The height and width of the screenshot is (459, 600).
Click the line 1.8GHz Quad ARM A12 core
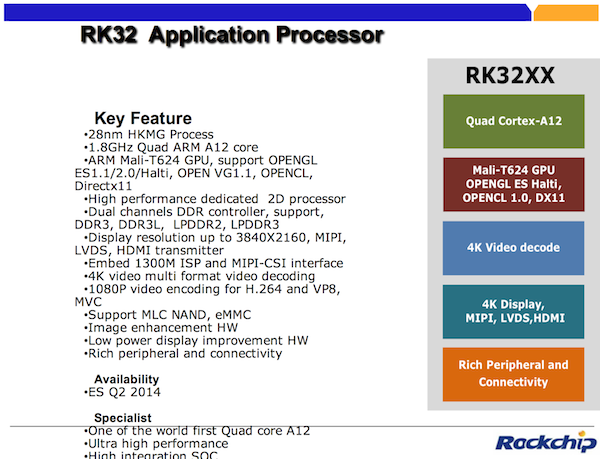pyautogui.click(x=171, y=147)
